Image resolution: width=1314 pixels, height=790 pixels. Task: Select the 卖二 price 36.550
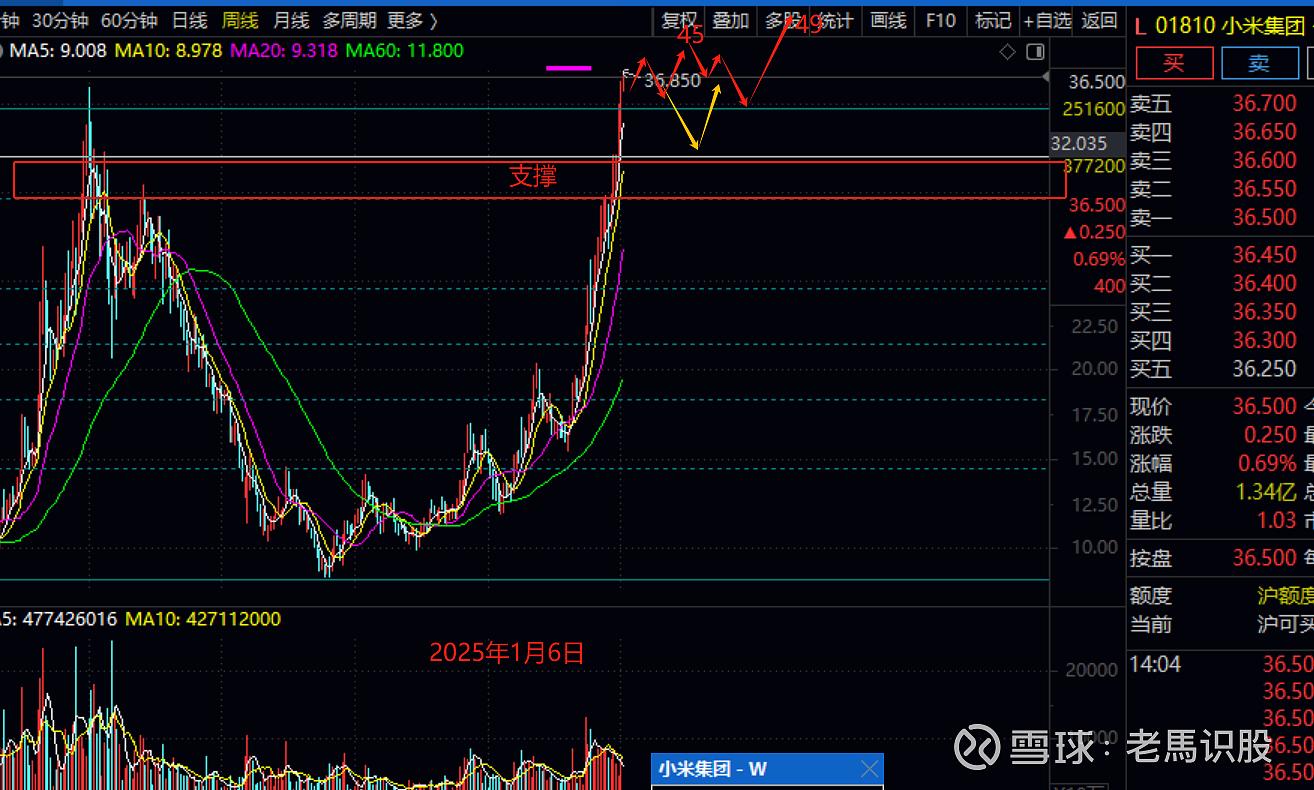1264,189
